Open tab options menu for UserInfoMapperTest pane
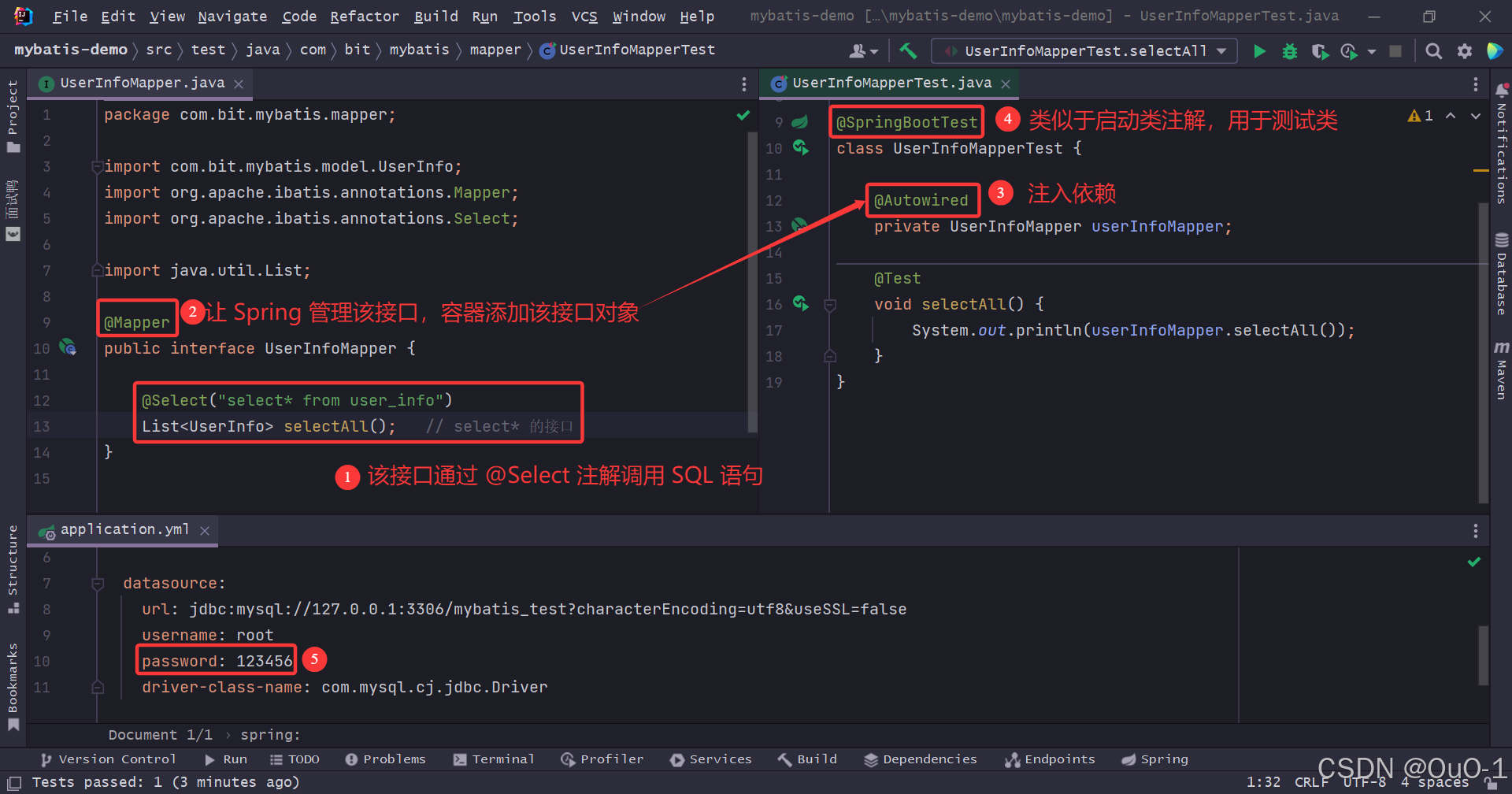 pos(1475,83)
